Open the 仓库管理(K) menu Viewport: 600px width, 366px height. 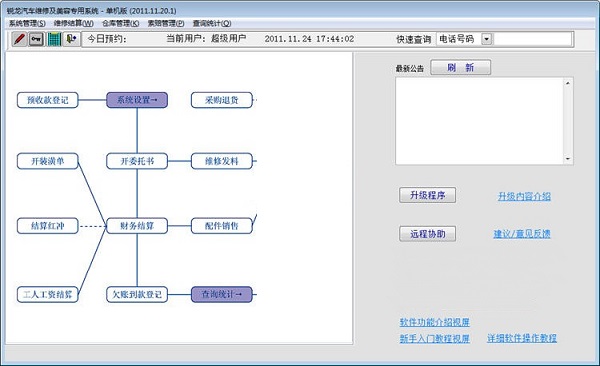(x=121, y=23)
